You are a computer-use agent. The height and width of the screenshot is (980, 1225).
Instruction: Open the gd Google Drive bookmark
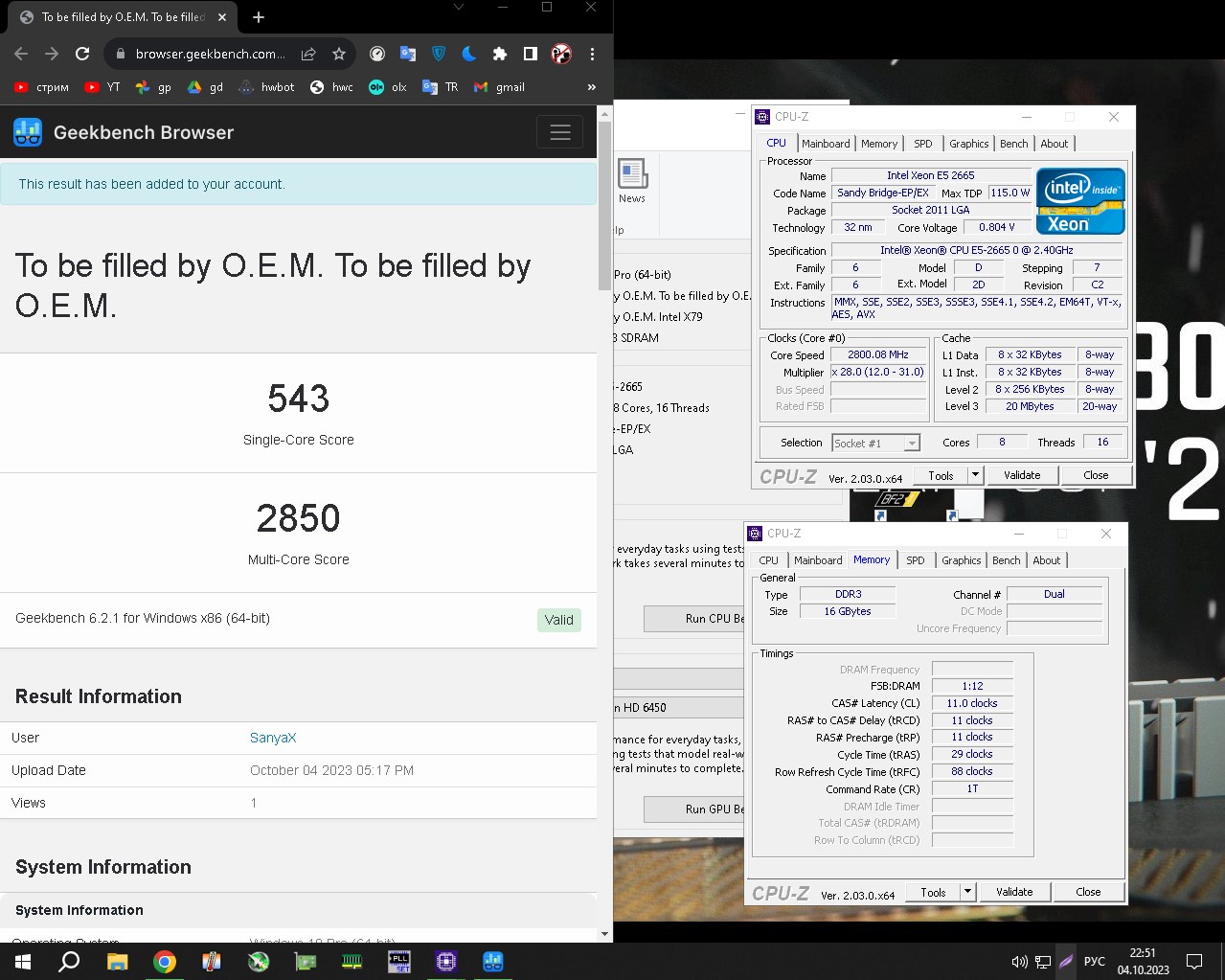206,87
